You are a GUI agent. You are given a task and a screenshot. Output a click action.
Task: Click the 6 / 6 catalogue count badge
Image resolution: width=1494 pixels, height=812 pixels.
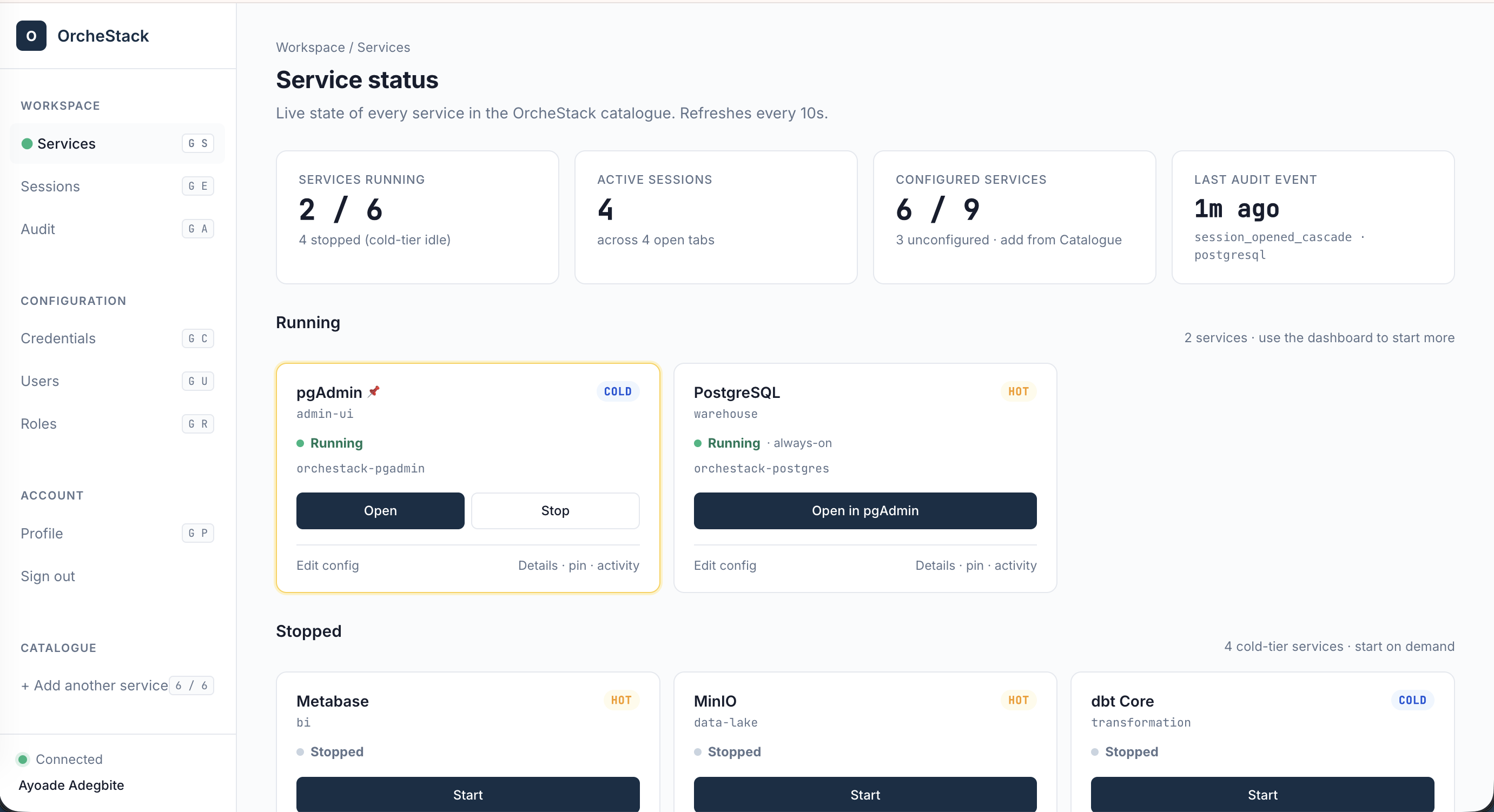coord(191,685)
